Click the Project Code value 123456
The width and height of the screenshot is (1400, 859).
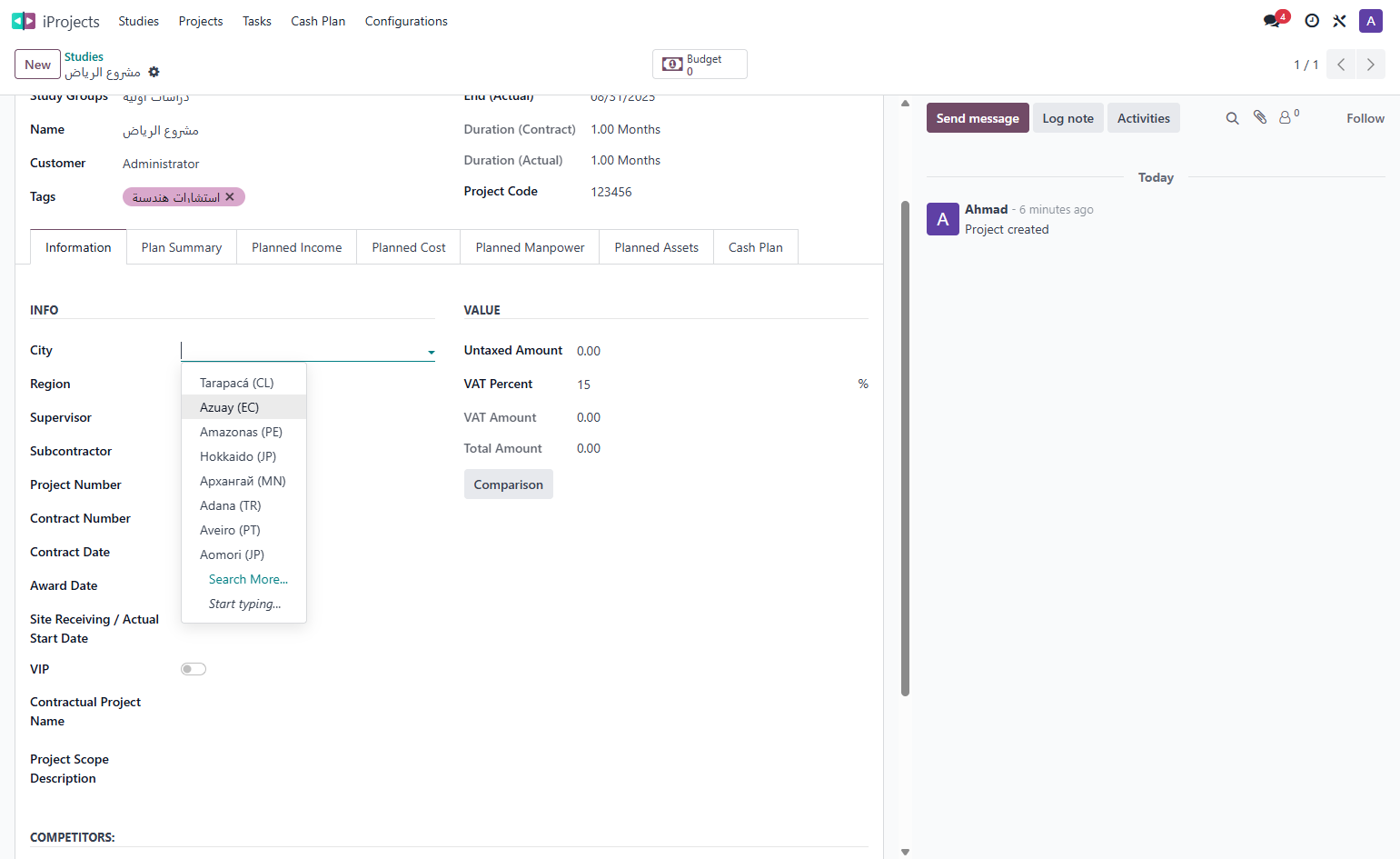click(x=611, y=192)
